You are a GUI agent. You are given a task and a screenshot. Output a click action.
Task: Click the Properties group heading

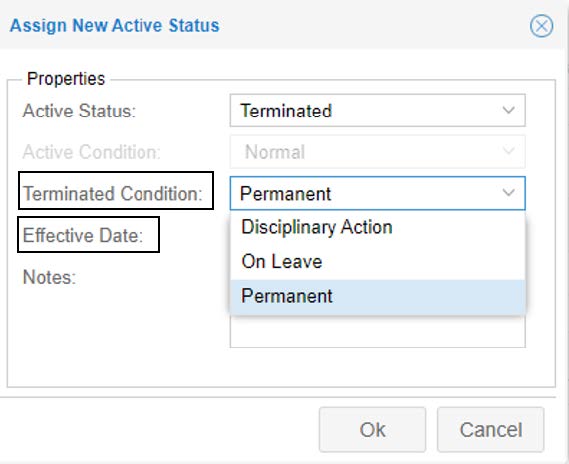[x=66, y=79]
